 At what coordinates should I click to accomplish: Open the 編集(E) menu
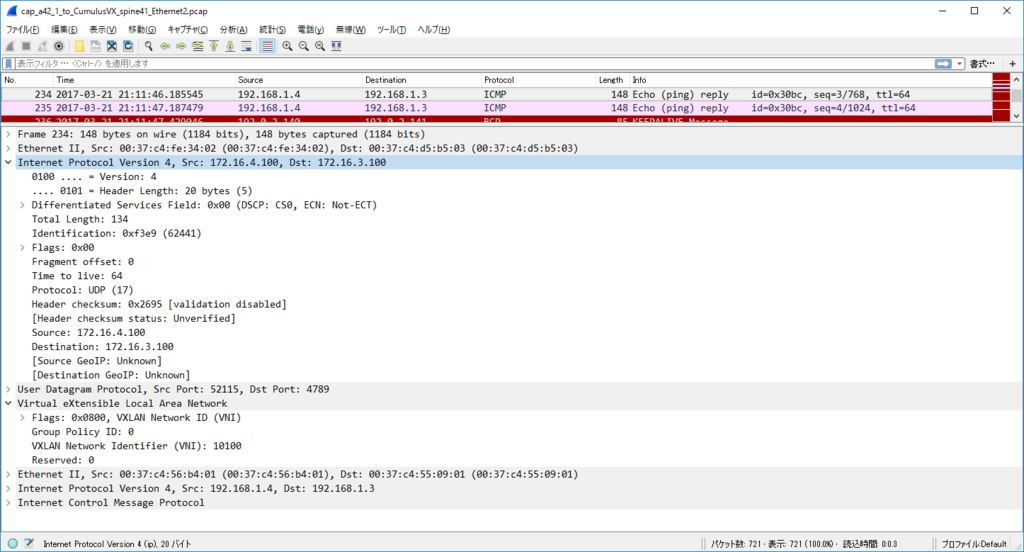(x=64, y=29)
